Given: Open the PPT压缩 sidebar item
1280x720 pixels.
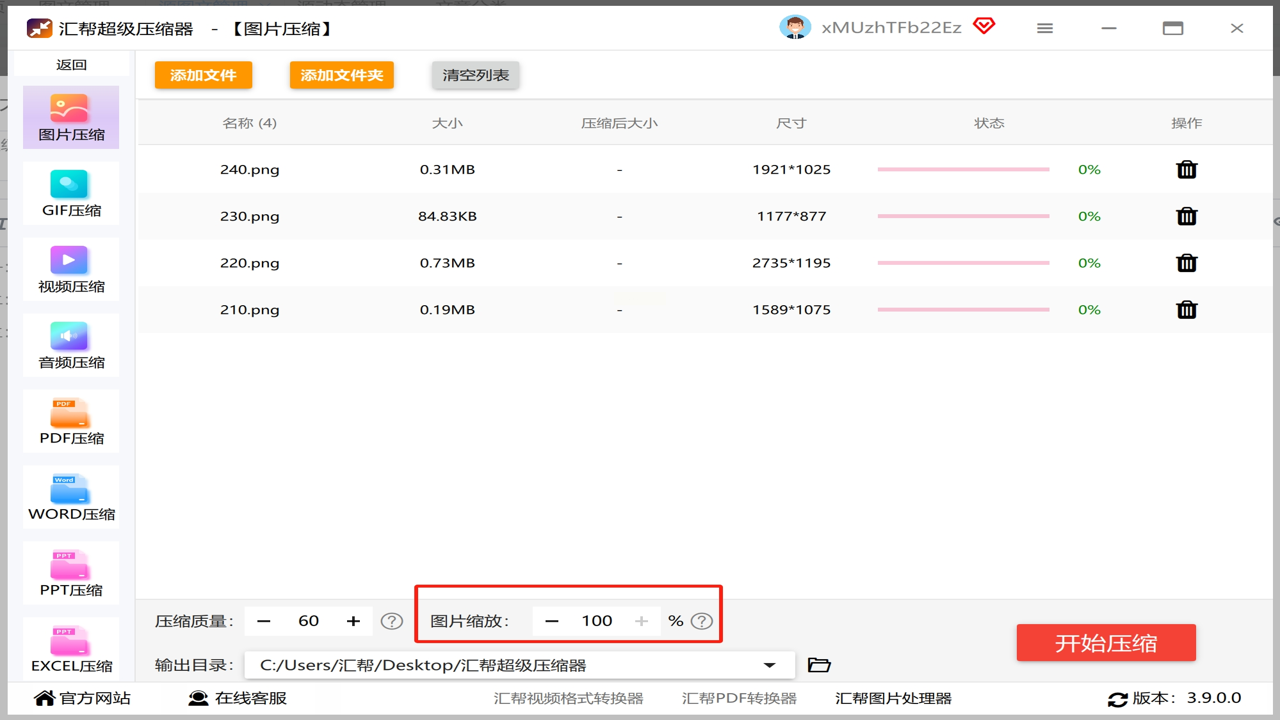Looking at the screenshot, I should point(71,574).
